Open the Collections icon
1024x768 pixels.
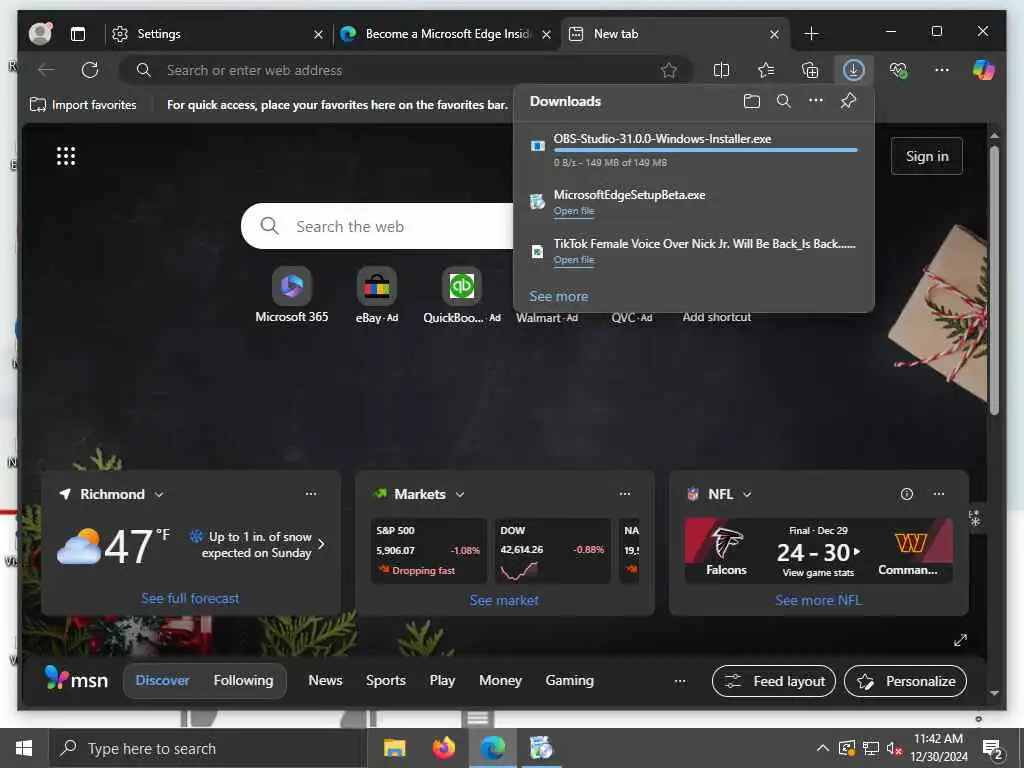810,70
